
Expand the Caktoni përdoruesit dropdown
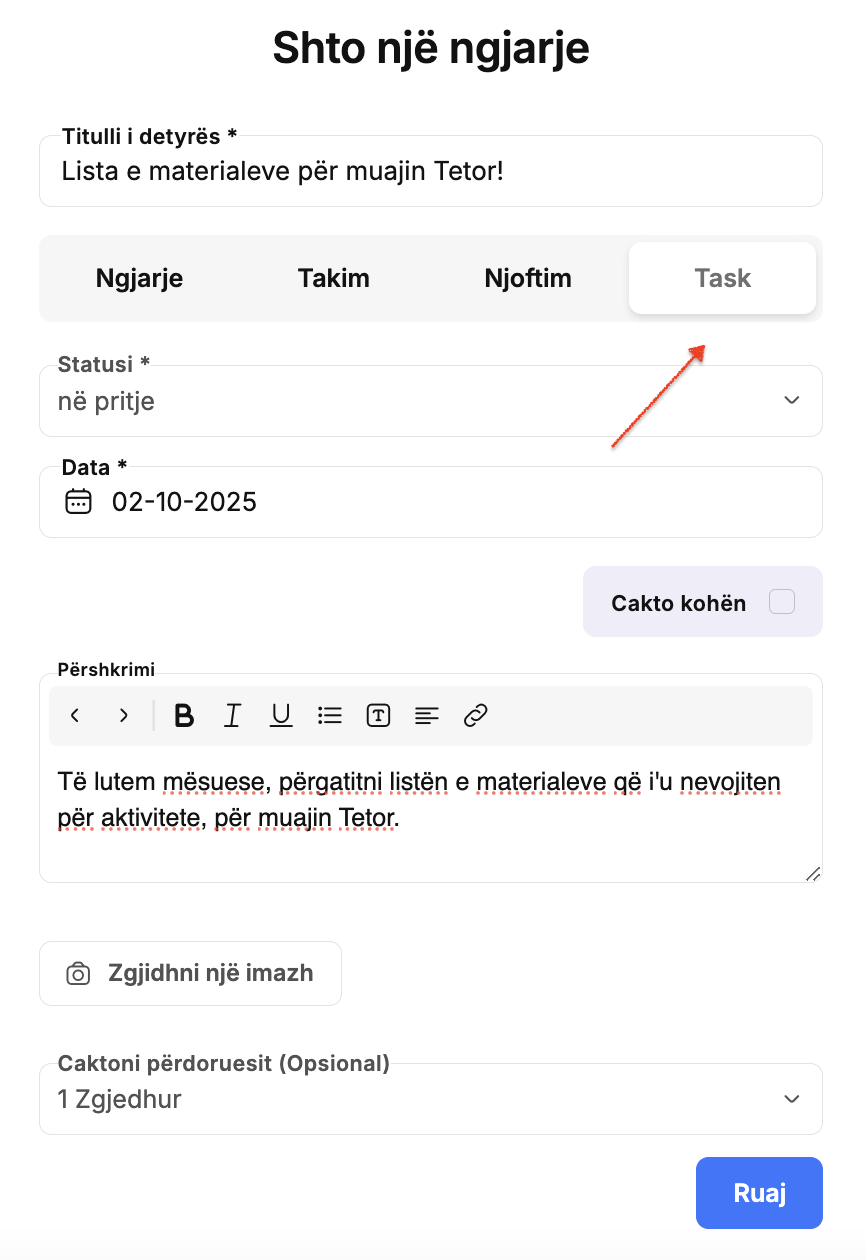coord(430,1099)
